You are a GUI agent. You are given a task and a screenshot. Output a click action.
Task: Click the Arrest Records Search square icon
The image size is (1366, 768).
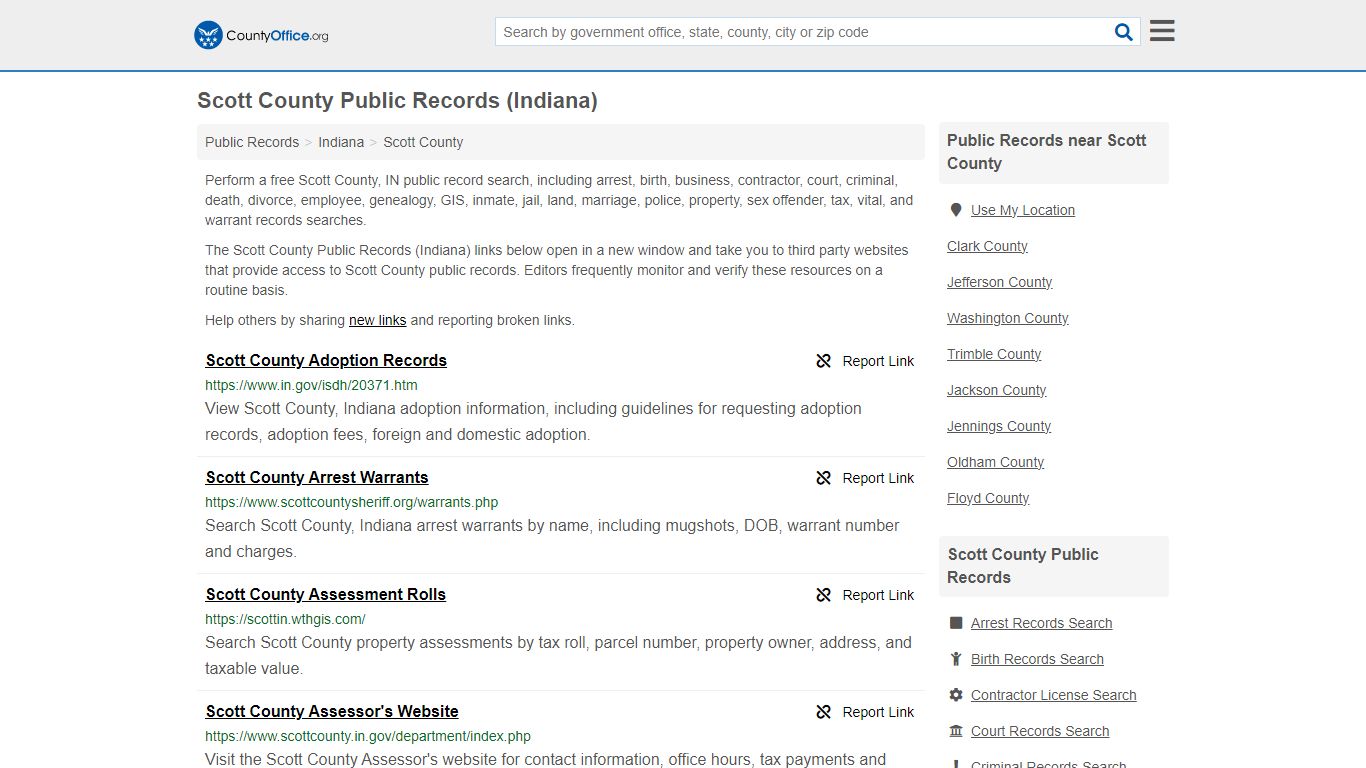click(x=956, y=623)
